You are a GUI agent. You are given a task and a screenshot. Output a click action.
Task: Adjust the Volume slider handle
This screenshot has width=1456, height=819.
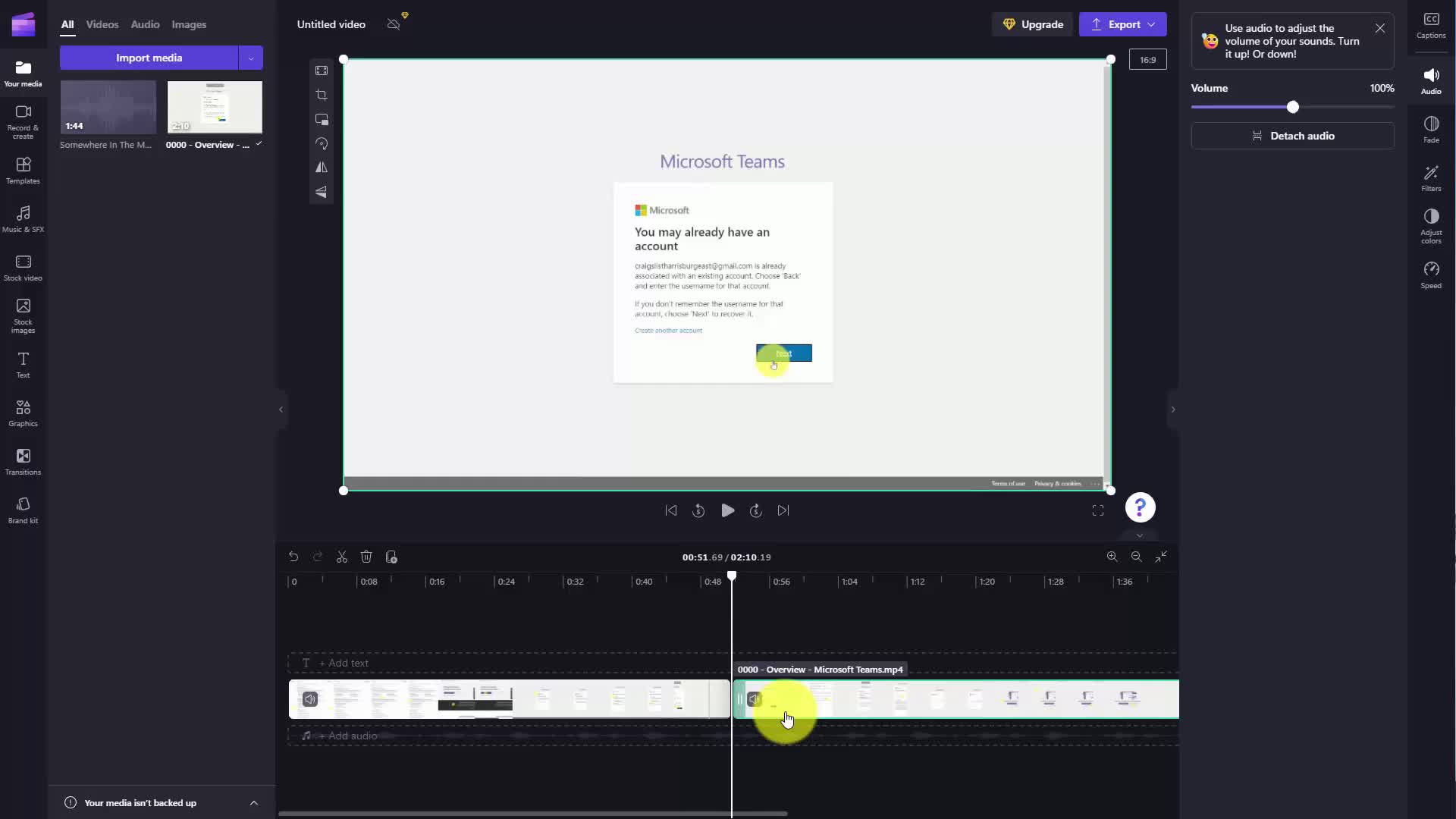tap(1293, 107)
